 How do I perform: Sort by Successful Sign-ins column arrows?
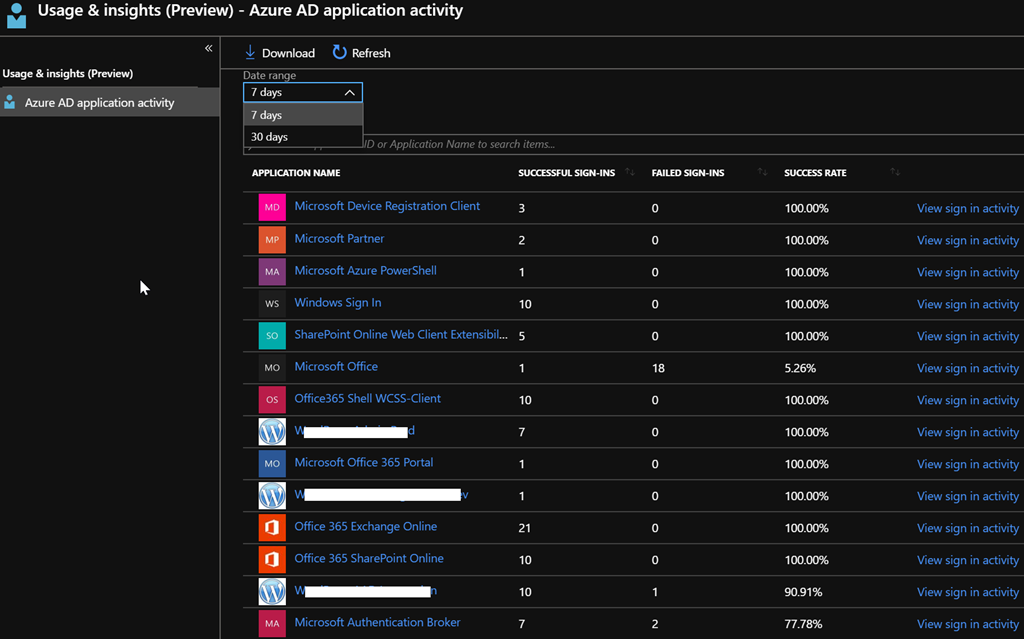coord(630,173)
